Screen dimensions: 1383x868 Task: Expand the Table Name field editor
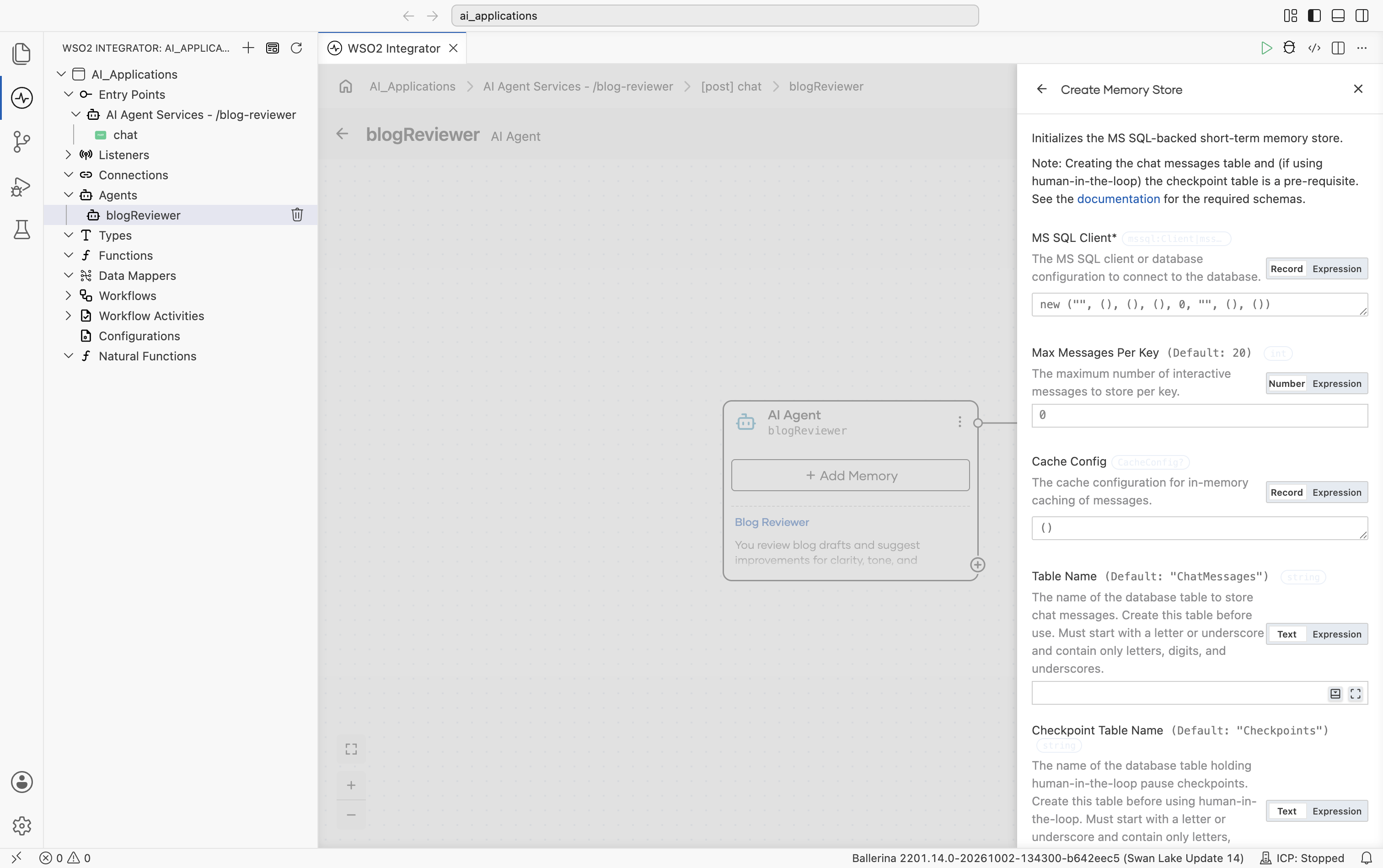click(1356, 694)
